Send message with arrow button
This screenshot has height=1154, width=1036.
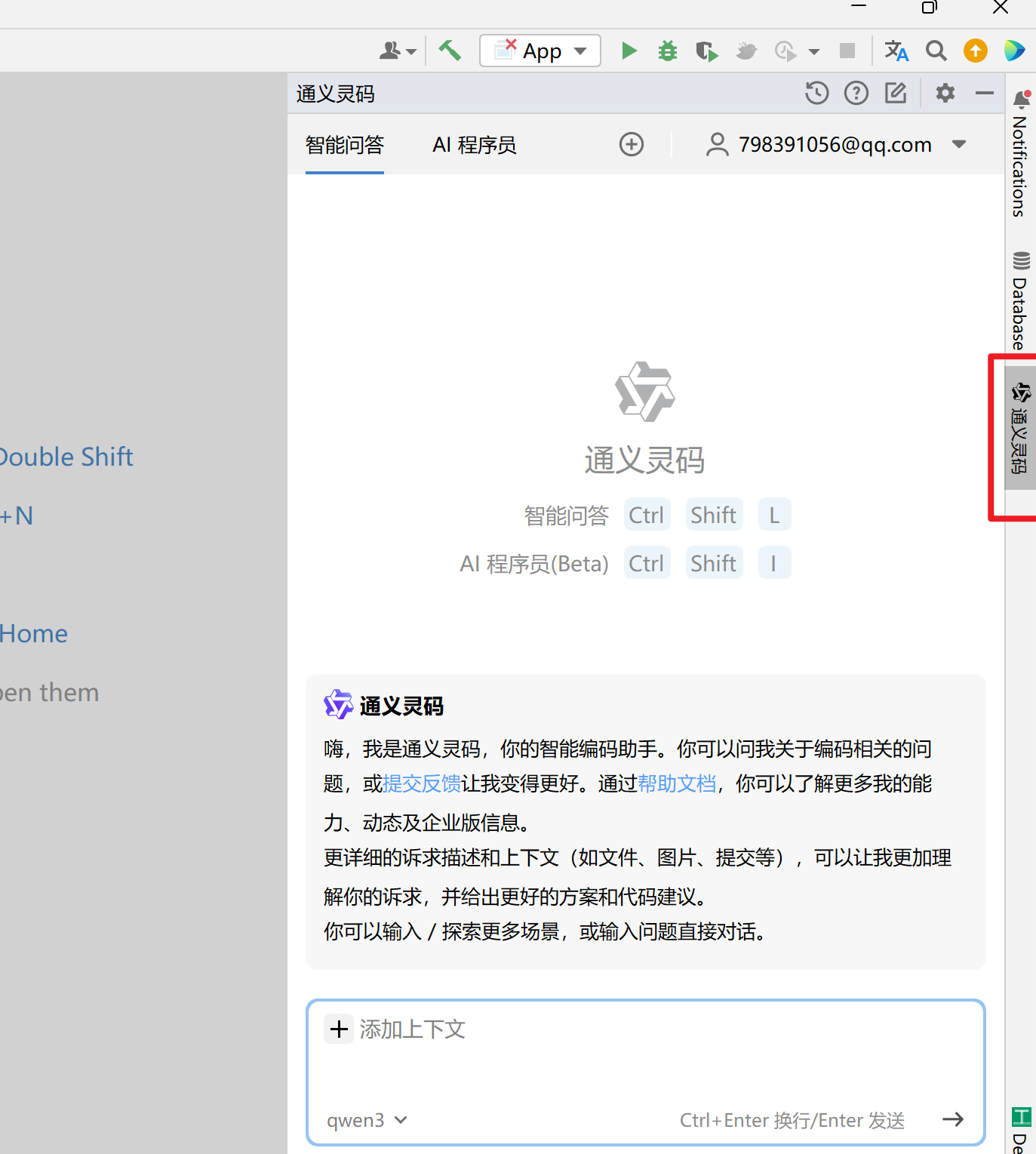(953, 1119)
